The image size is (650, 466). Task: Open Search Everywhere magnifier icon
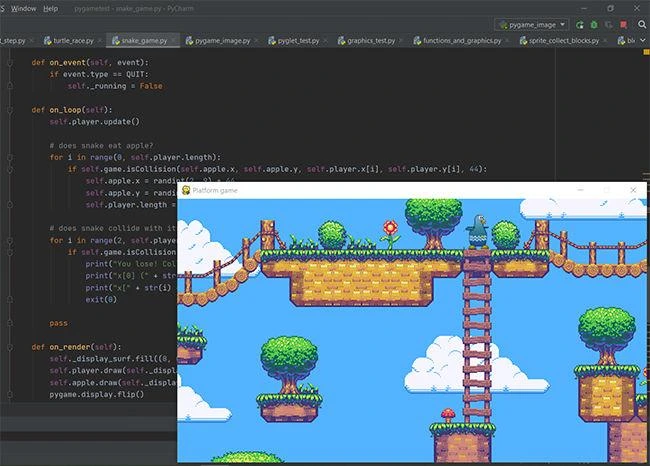[x=642, y=25]
